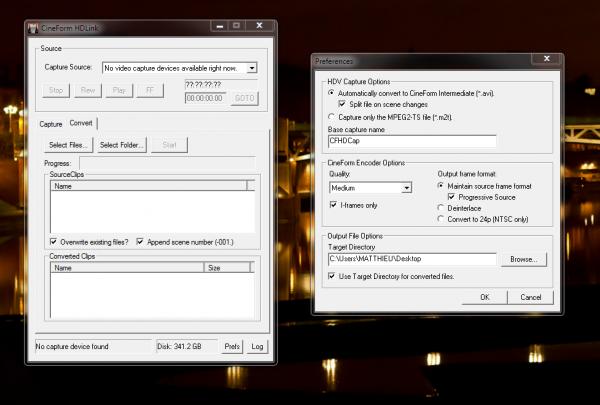Click the Target Directory path field

412,259
